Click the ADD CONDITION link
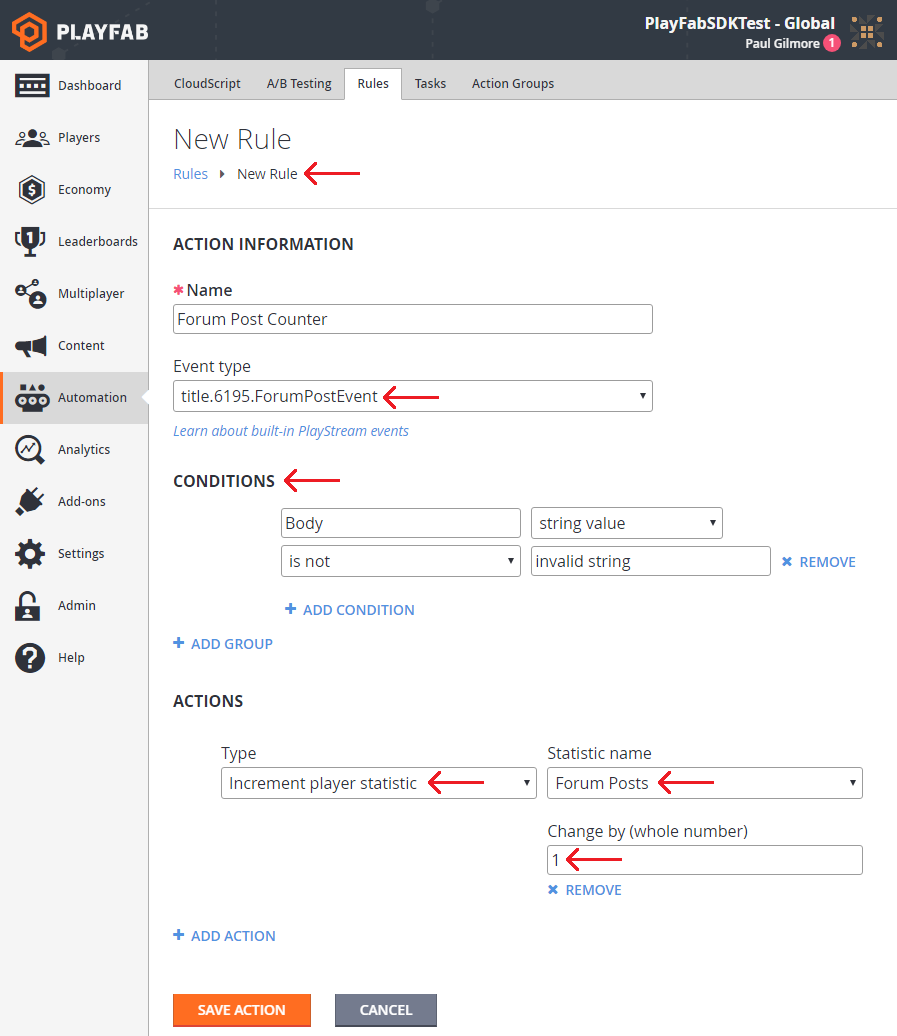897x1036 pixels. point(349,609)
